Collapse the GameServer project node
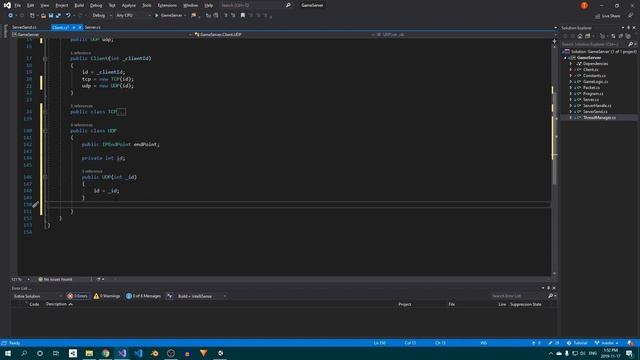This screenshot has height=360, width=640. point(565,58)
